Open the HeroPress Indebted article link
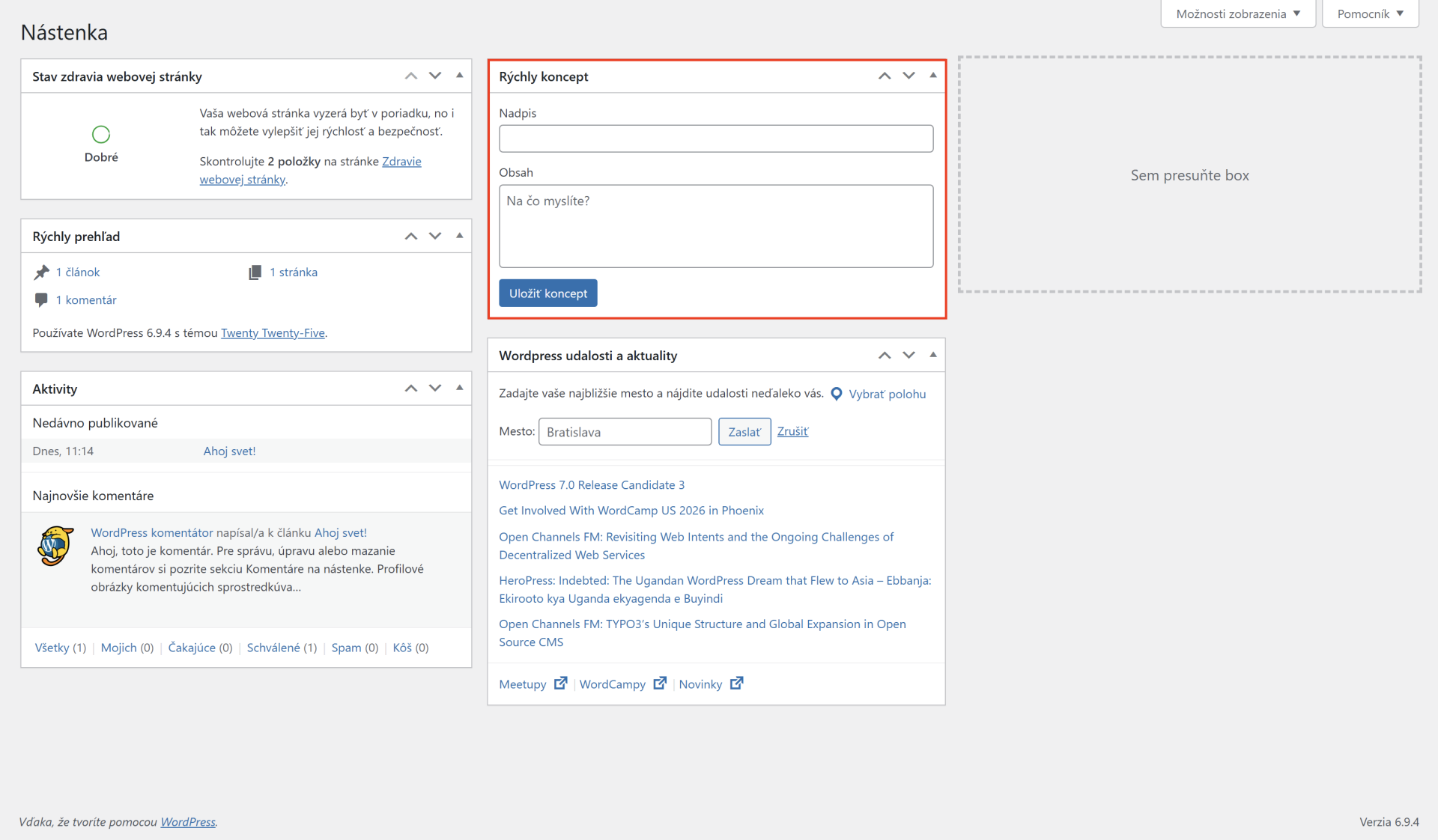Screen dimensions: 1438x840 tap(715, 589)
